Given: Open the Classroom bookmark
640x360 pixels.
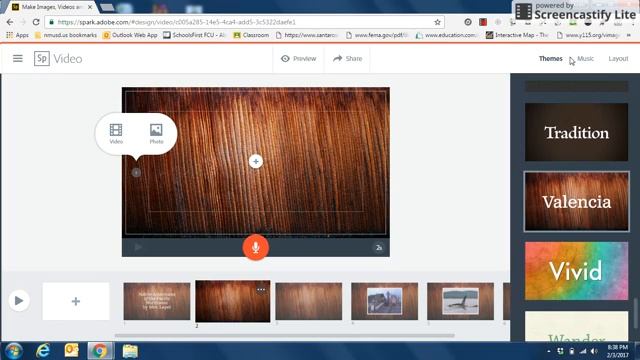Looking at the screenshot, I should pos(251,35).
